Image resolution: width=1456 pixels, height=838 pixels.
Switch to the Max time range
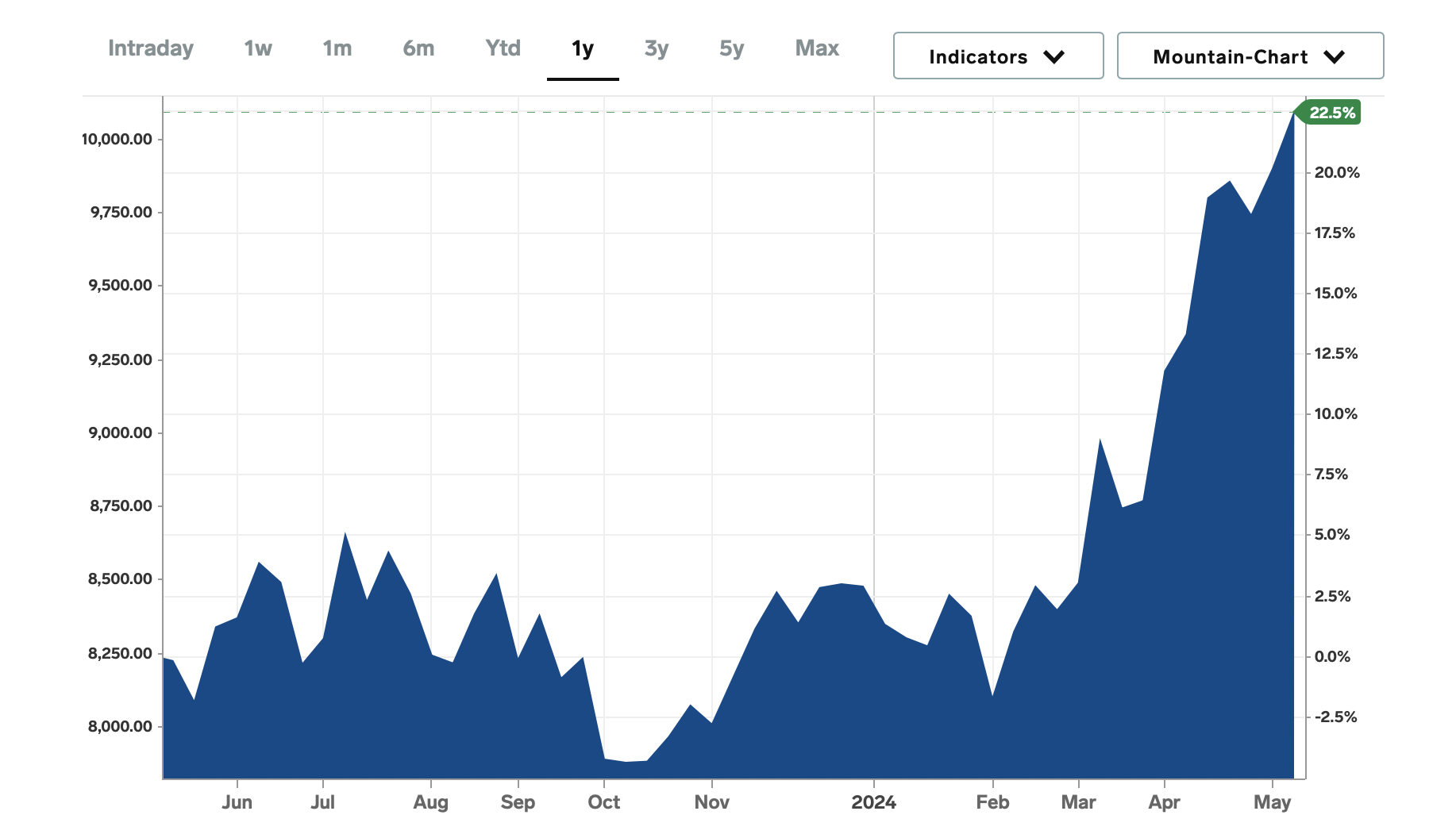(816, 48)
